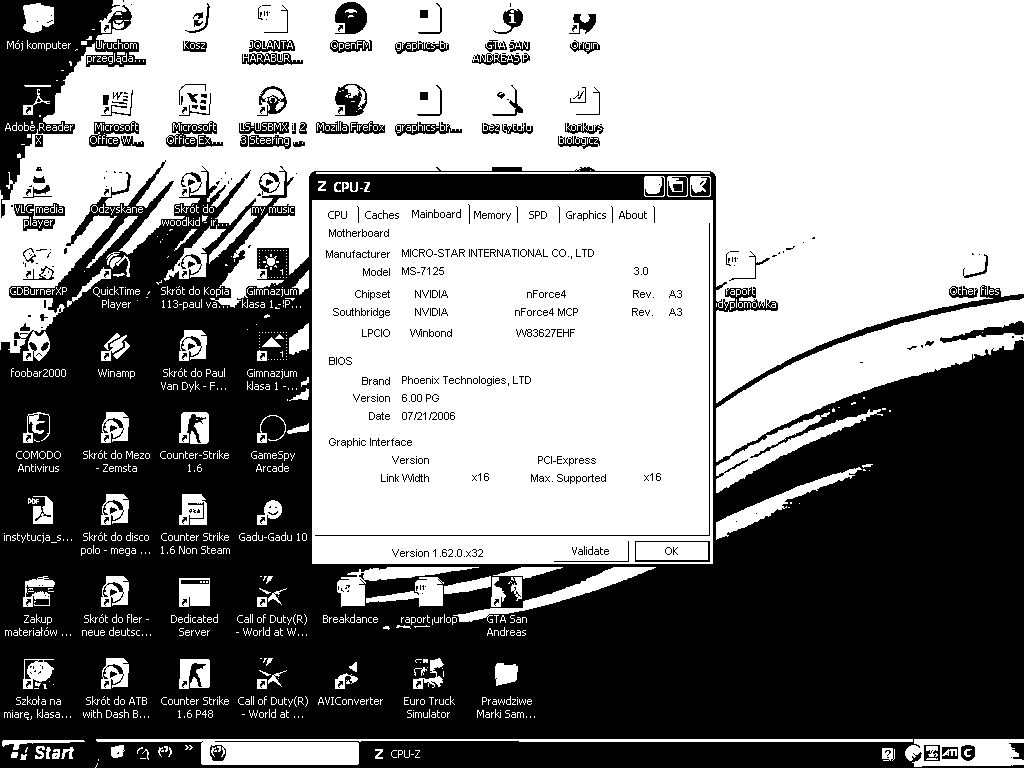Open VLC media player shortcut
The image size is (1024, 768).
38,185
